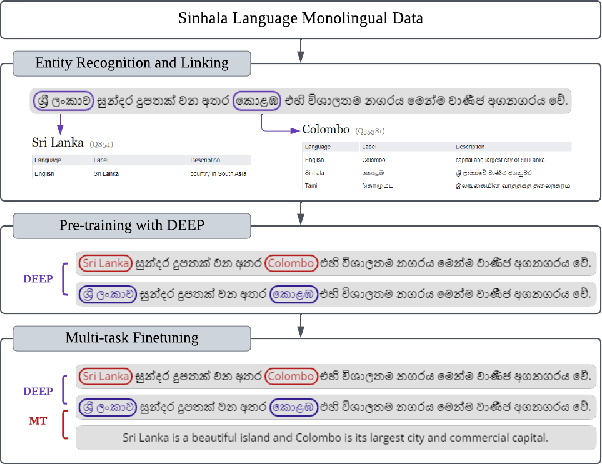This screenshot has width=602, height=464.
Task: Click the red 'MT' label
Action: click(38, 421)
